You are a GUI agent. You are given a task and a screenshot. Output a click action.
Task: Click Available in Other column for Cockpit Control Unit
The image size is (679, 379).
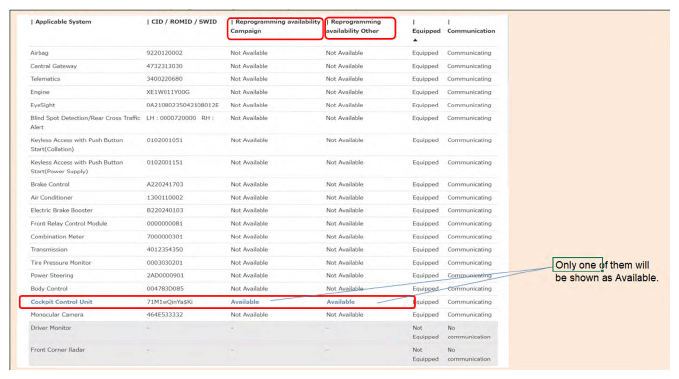[x=340, y=302]
